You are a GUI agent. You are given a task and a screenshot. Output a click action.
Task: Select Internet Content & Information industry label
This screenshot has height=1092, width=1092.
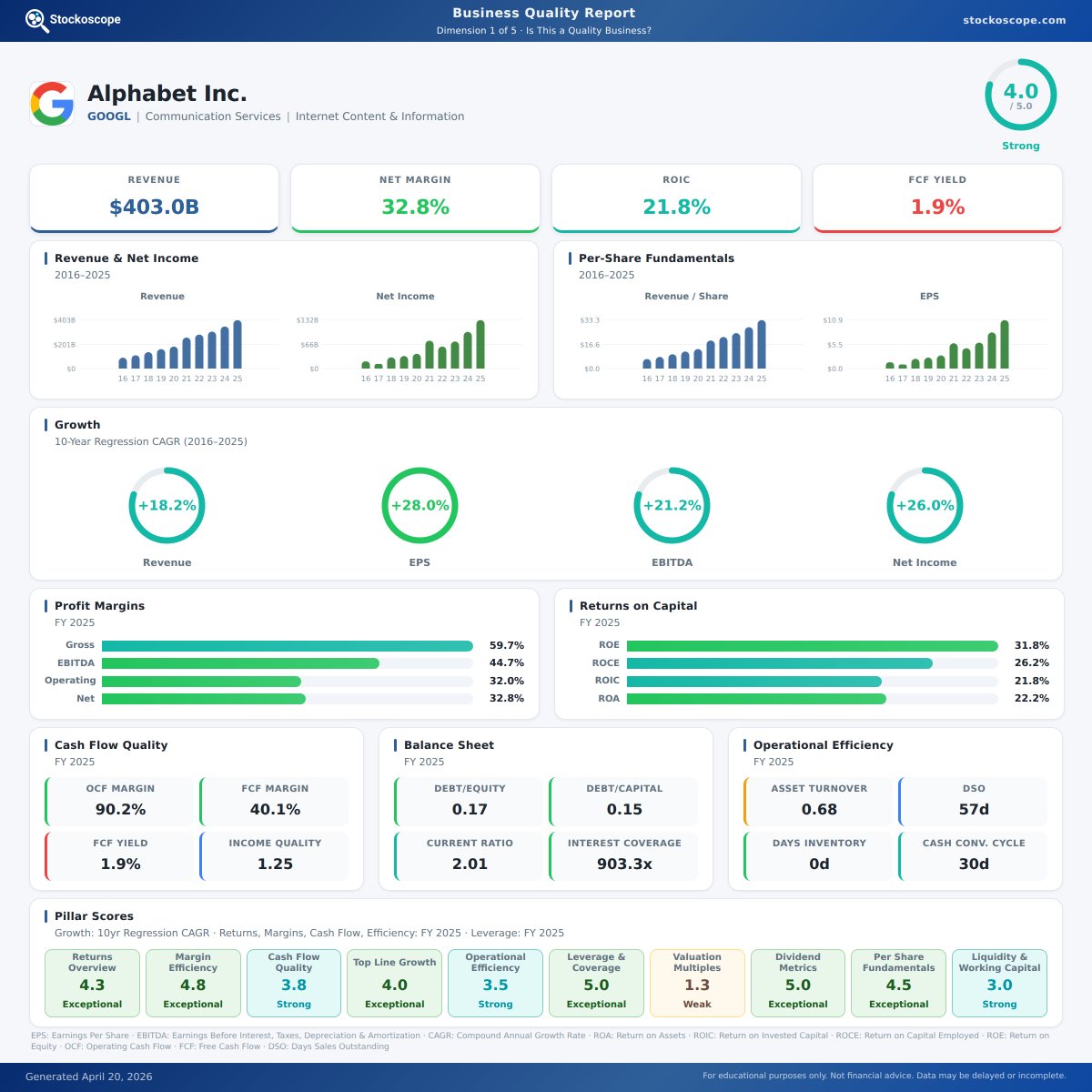pyautogui.click(x=379, y=116)
